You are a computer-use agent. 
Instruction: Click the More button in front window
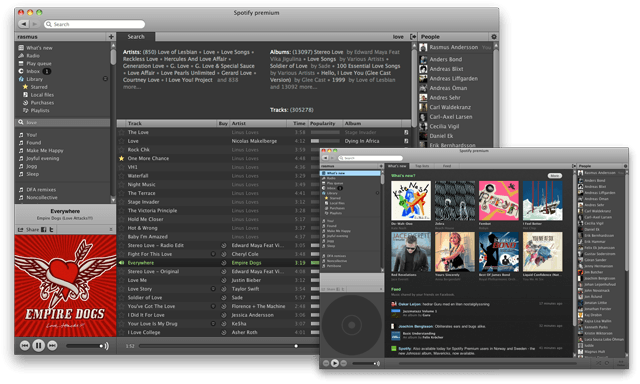click(x=555, y=176)
